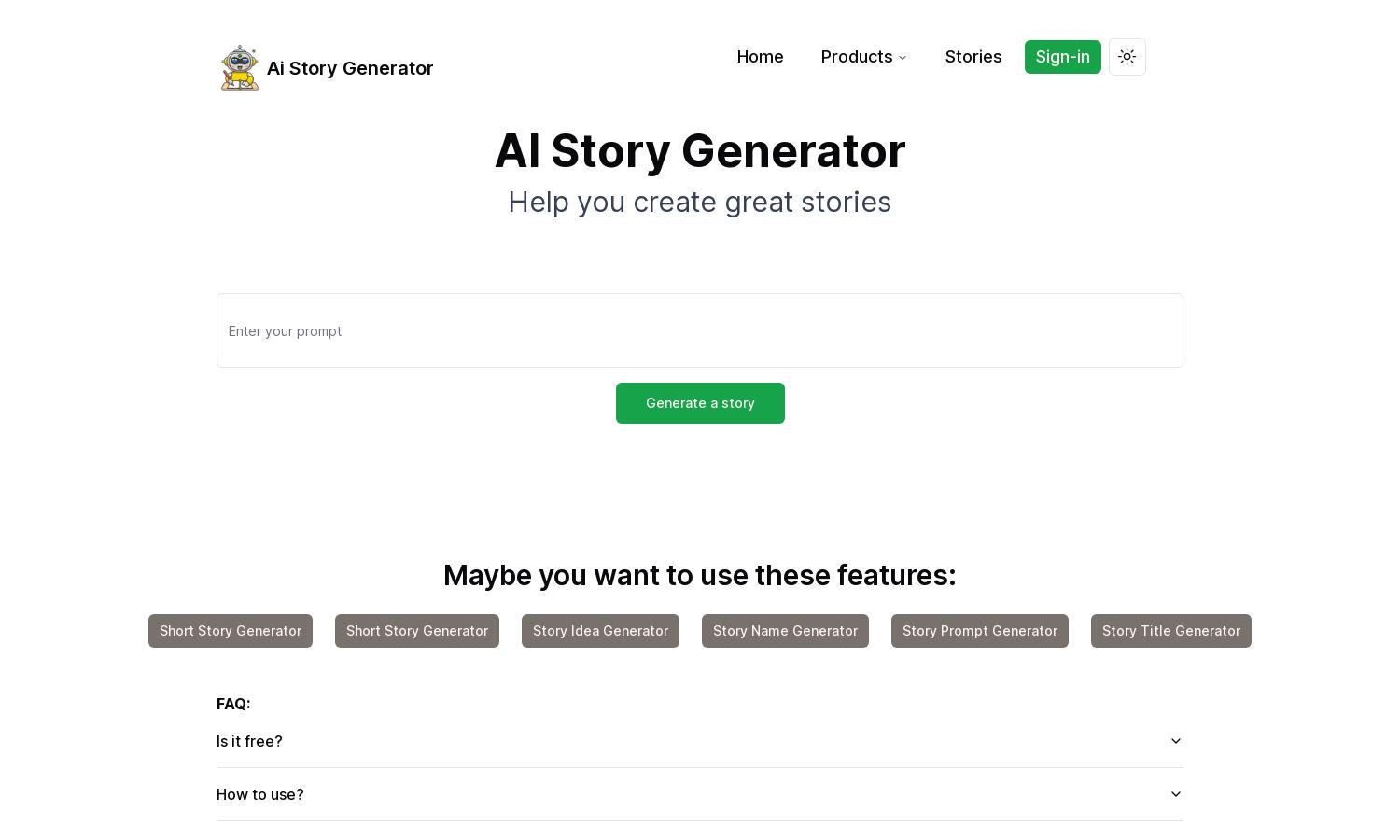
Task: Click the robot logo icon
Action: coord(240,68)
